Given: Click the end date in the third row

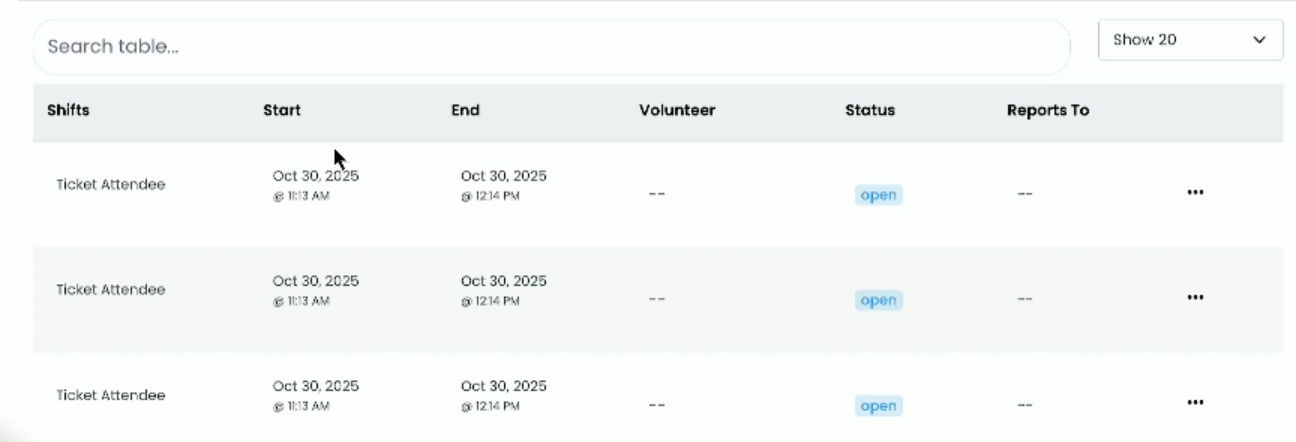Looking at the screenshot, I should pos(503,387).
